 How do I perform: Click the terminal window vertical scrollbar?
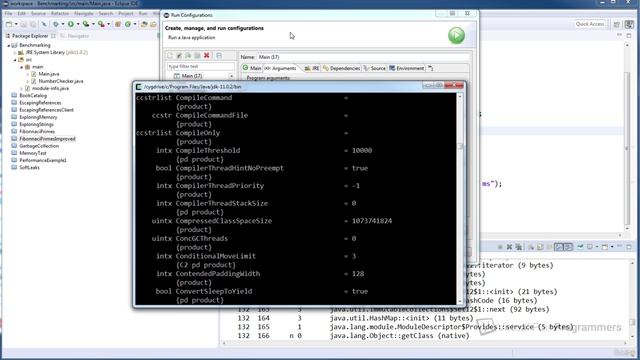tap(460, 199)
